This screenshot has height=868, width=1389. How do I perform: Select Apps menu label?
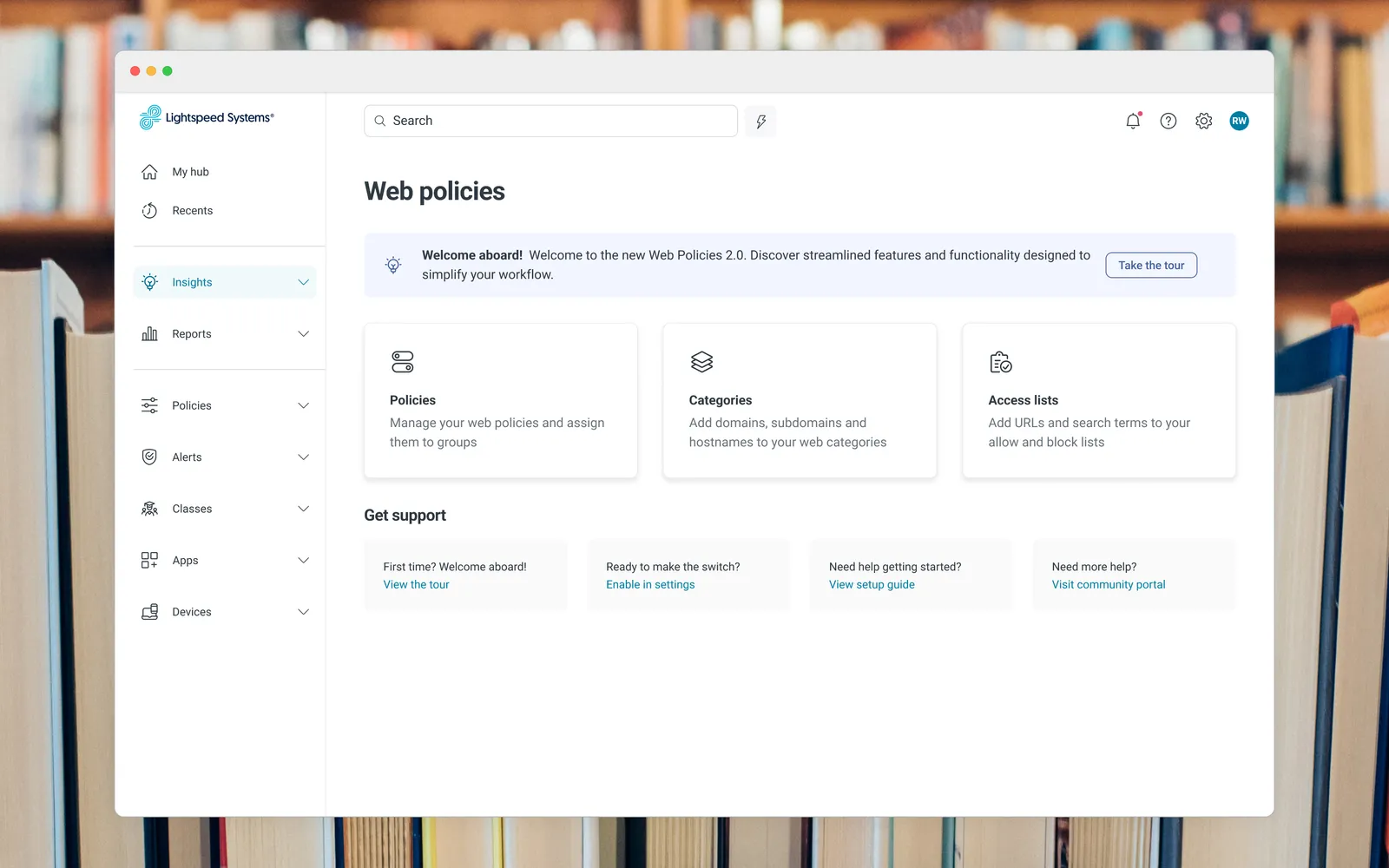pyautogui.click(x=185, y=561)
